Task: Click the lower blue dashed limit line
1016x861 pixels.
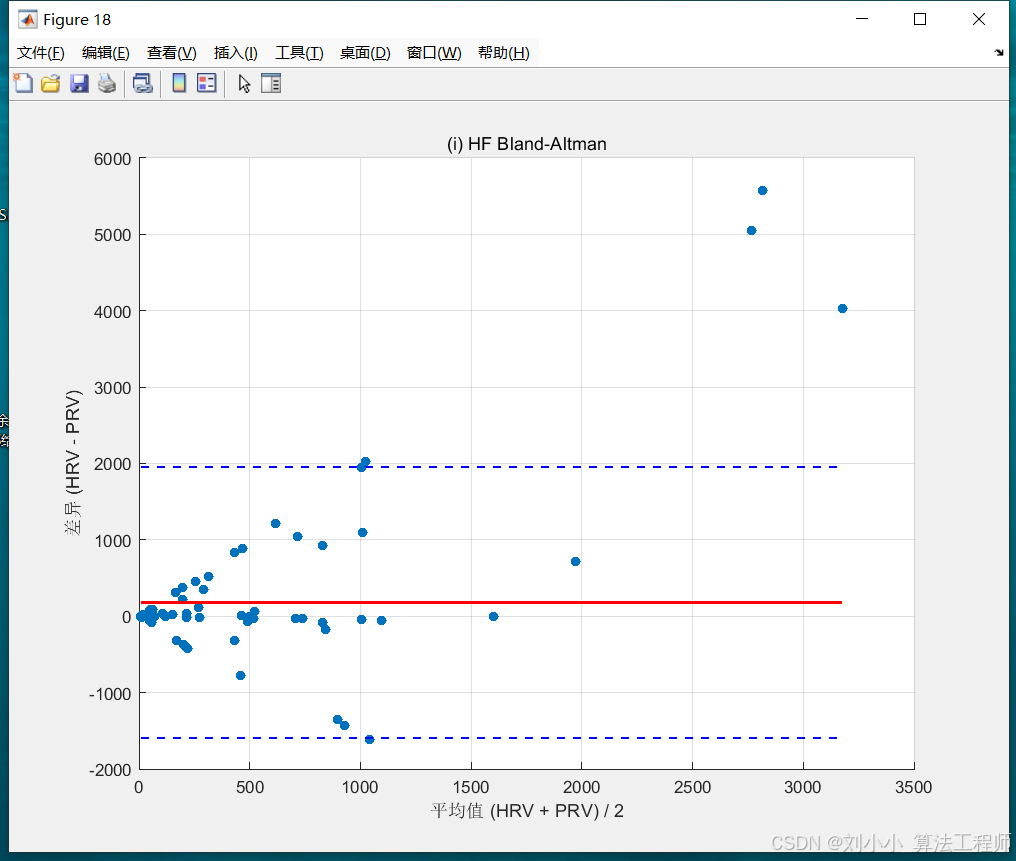Action: click(489, 738)
